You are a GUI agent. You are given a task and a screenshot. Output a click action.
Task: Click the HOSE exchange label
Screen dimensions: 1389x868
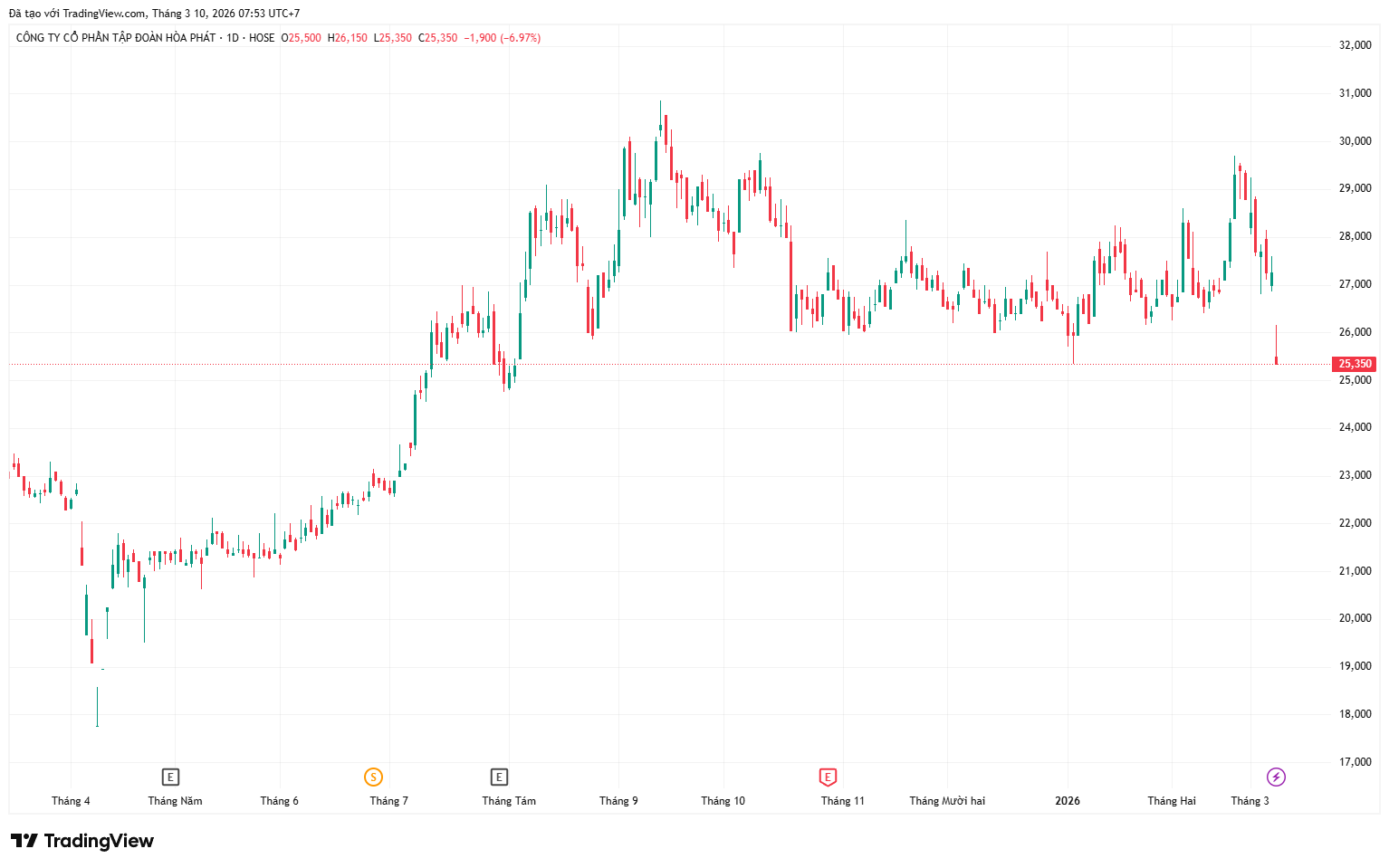tap(262, 38)
